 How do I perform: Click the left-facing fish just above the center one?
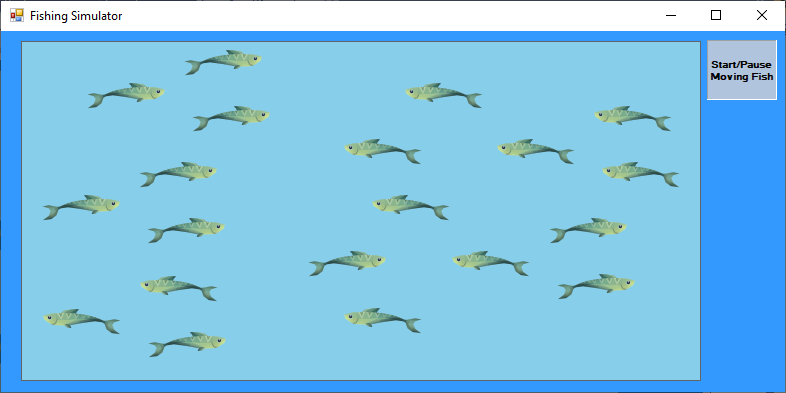pyautogui.click(x=382, y=151)
